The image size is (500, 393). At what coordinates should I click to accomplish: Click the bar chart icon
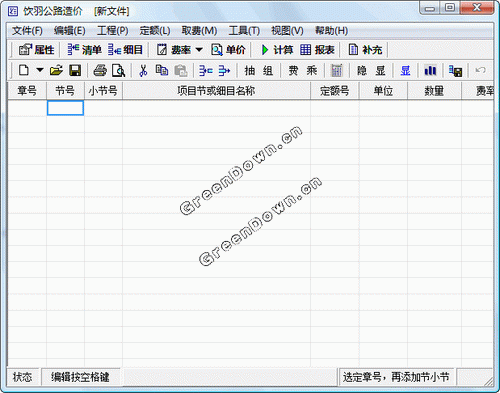coord(430,70)
